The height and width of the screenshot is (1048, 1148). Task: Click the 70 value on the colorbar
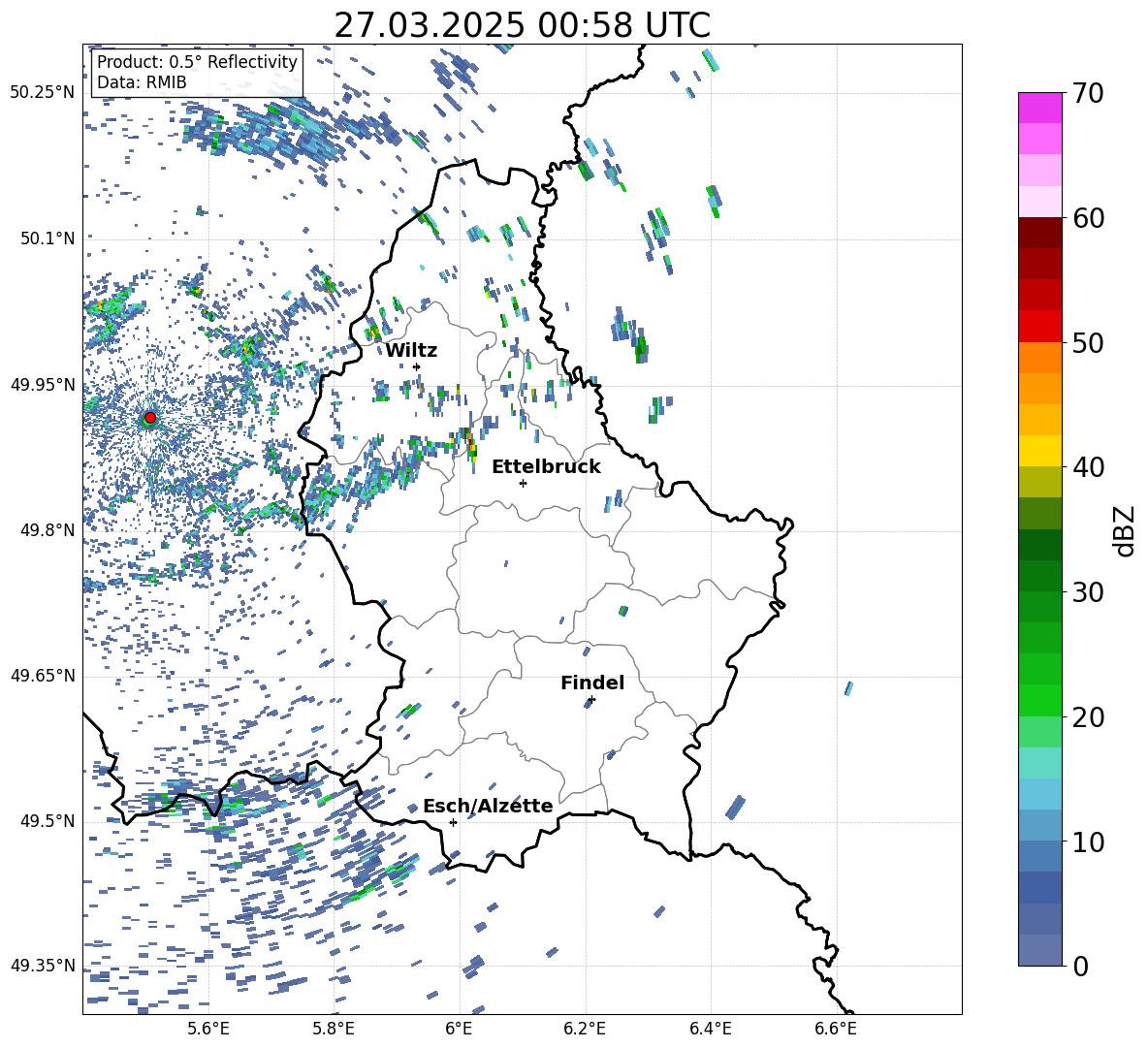(1087, 93)
